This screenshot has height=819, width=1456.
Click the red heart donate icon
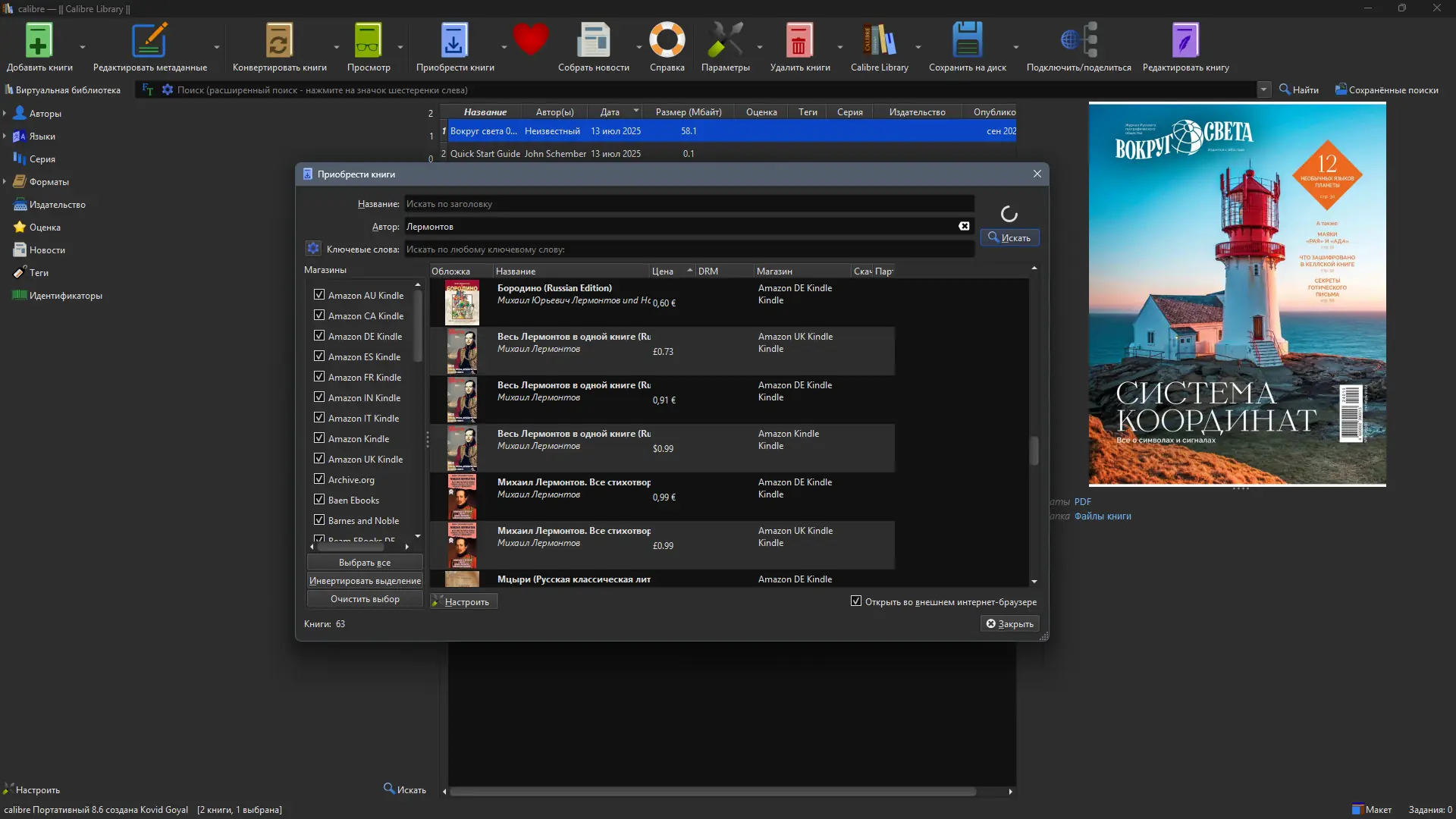[x=530, y=39]
